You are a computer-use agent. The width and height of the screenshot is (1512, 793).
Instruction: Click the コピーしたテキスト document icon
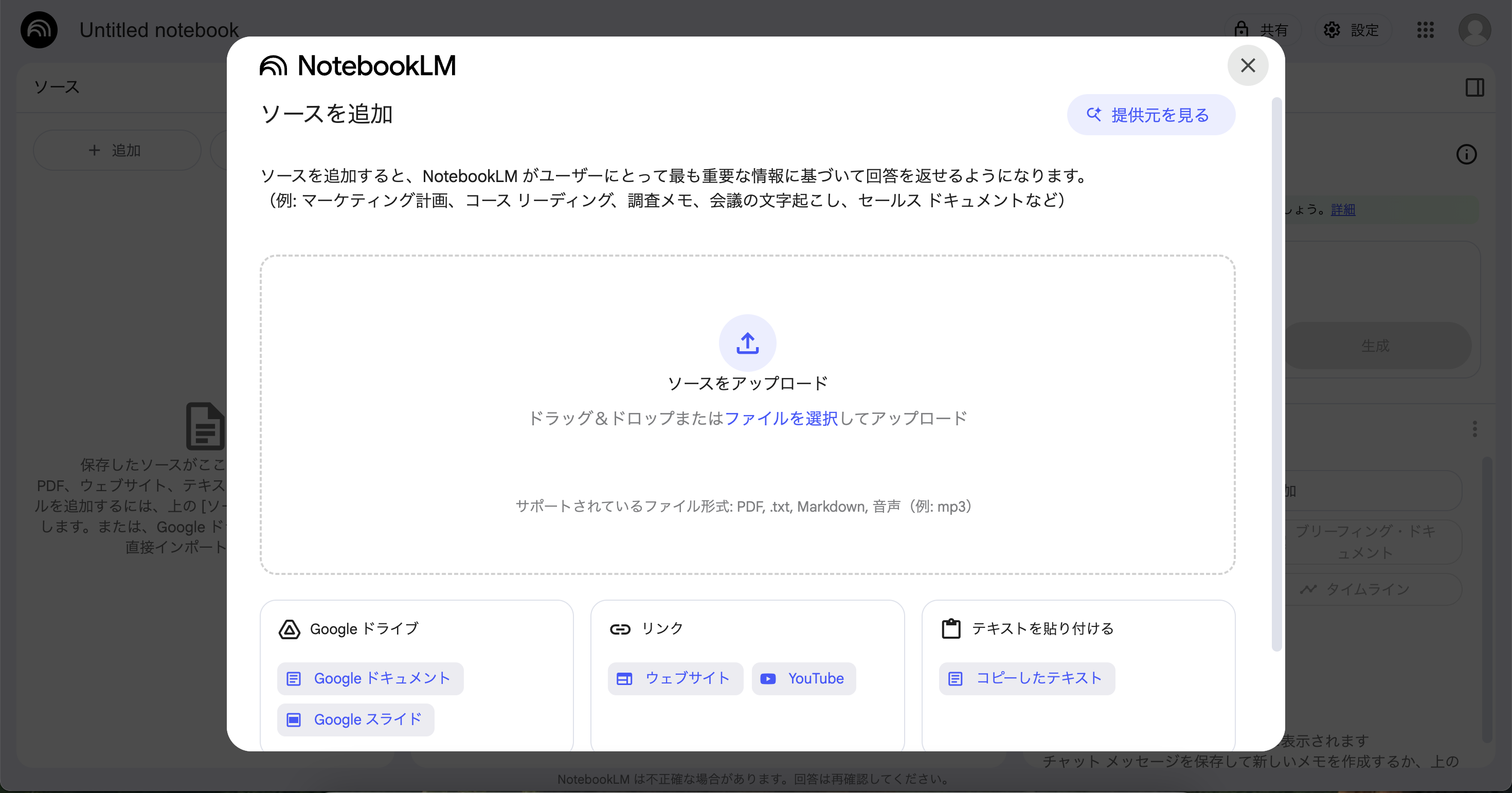(x=955, y=679)
